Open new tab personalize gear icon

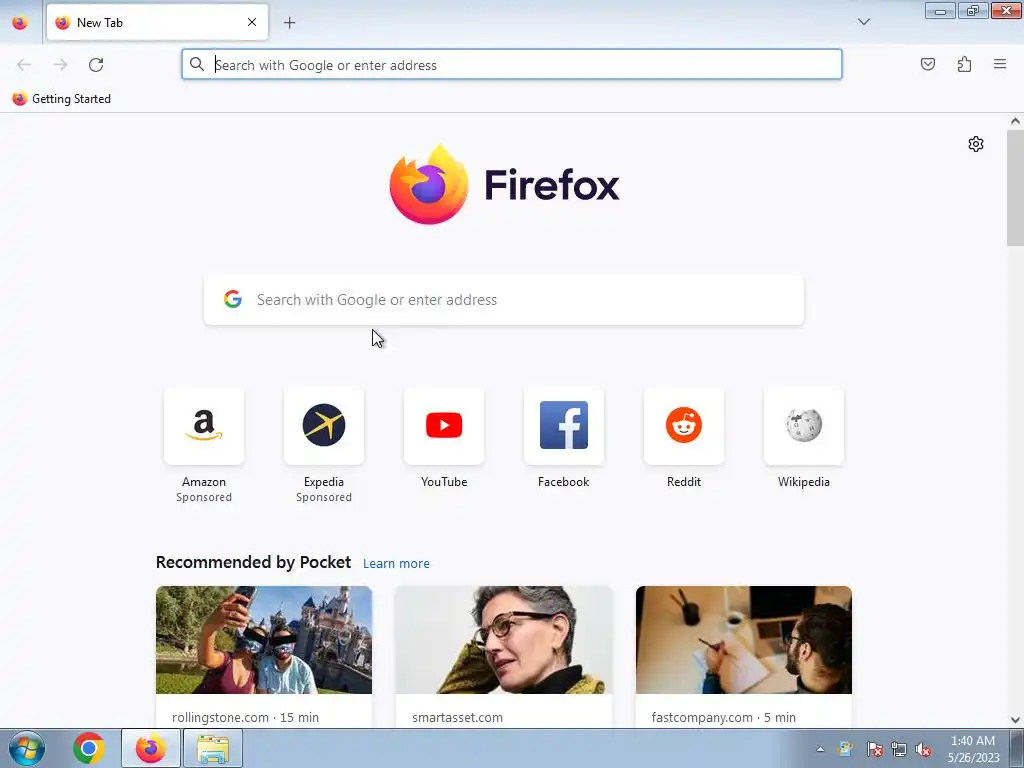coord(976,144)
